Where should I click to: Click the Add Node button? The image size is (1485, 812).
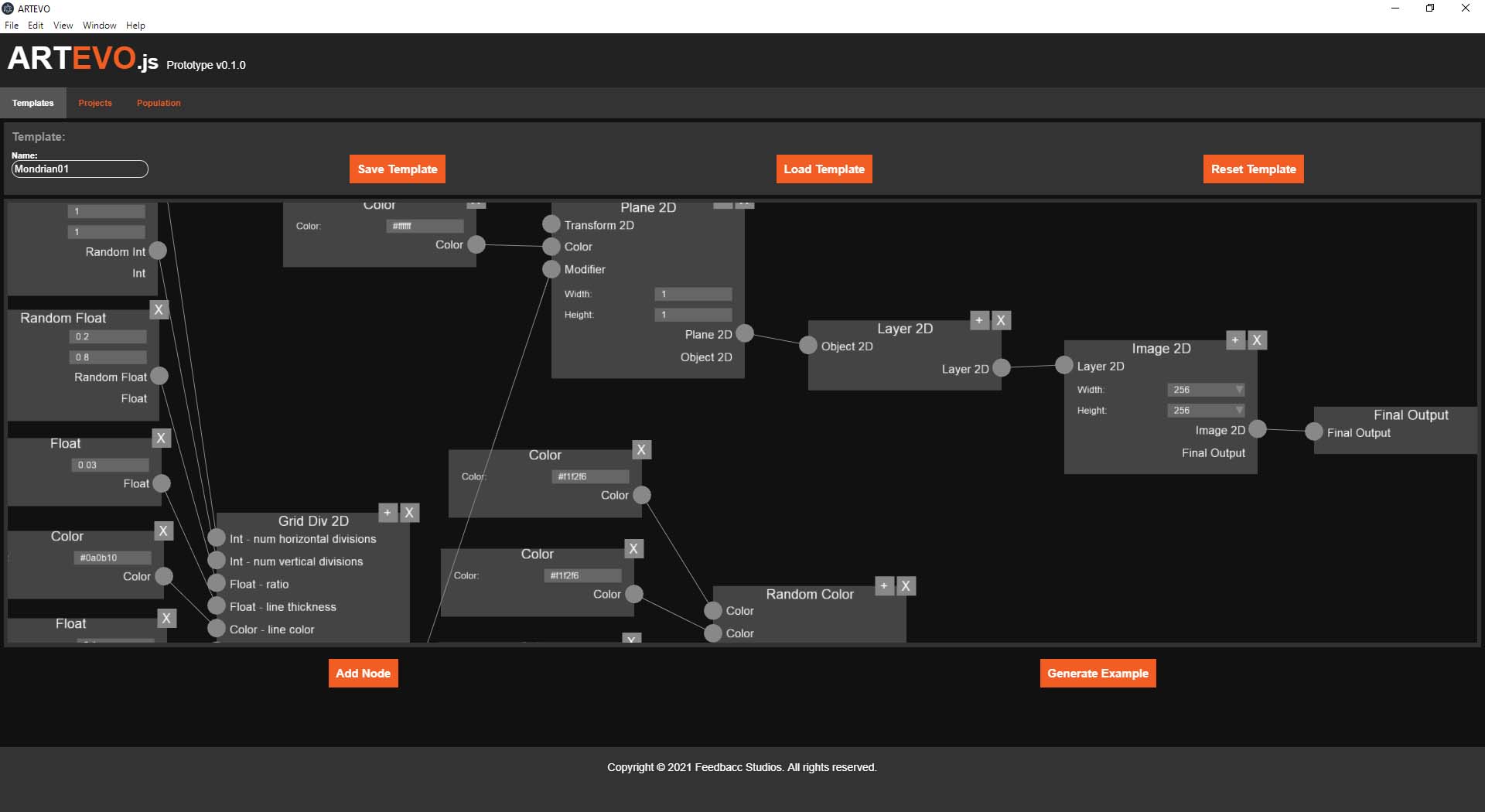pos(364,674)
